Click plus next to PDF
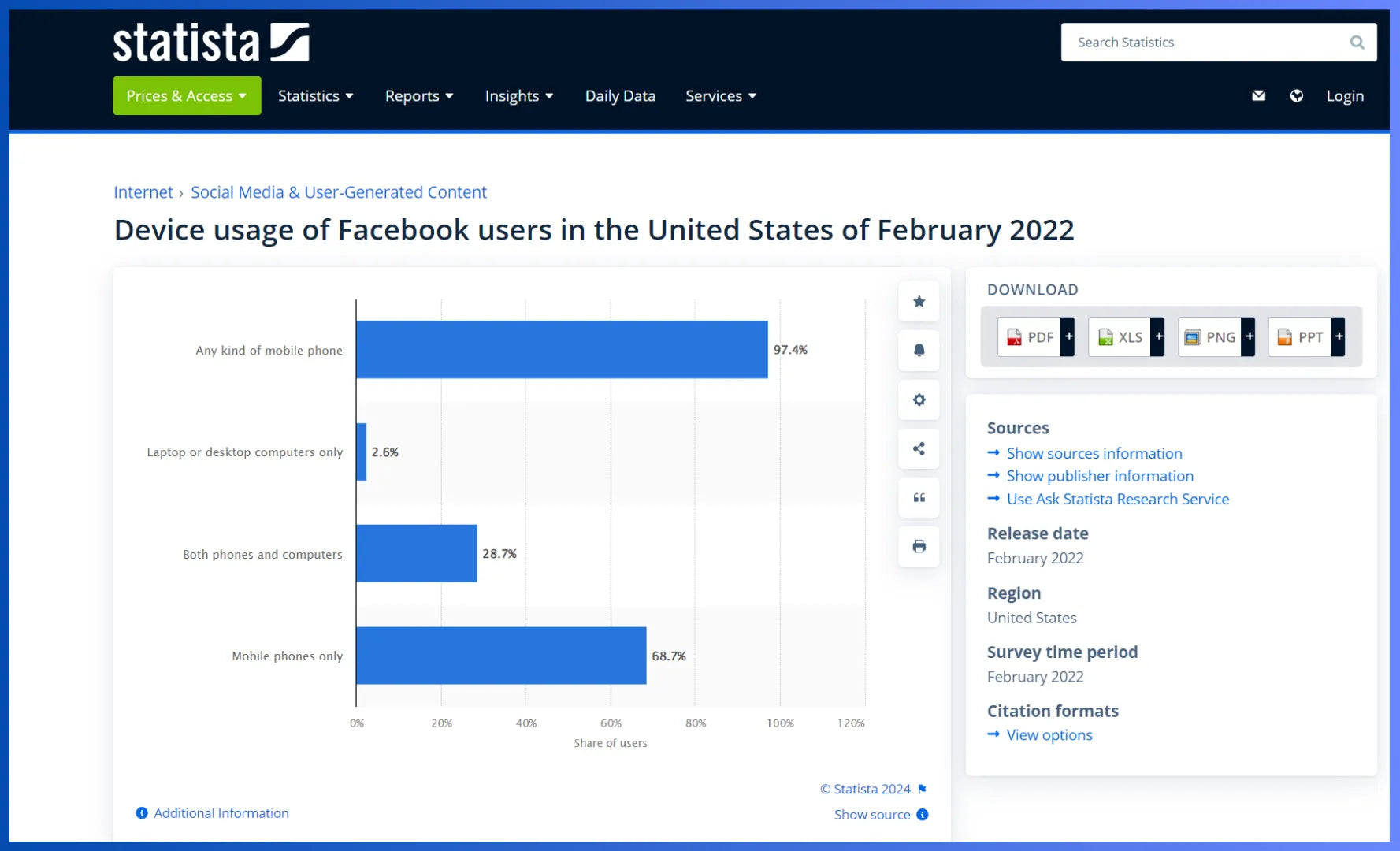The width and height of the screenshot is (1400, 851). coord(1068,336)
